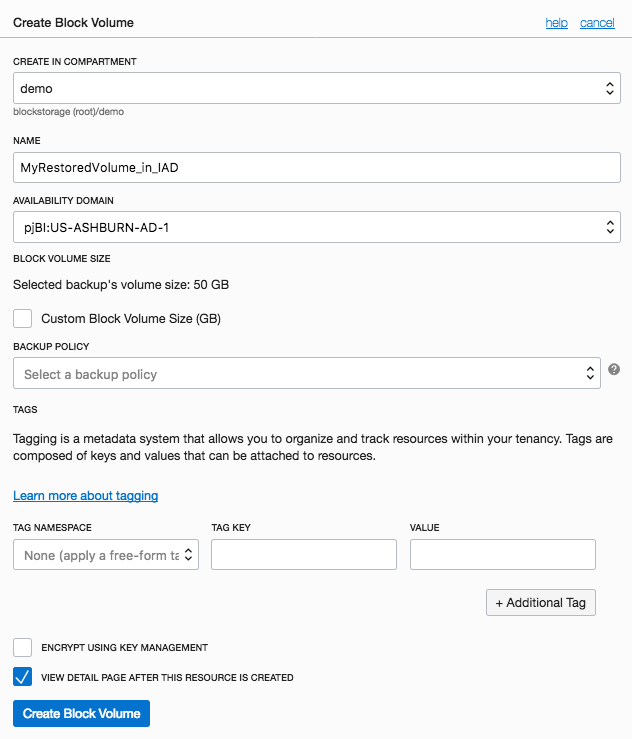632x739 pixels.
Task: Expand the Tag Namespace dropdown
Action: [105, 555]
